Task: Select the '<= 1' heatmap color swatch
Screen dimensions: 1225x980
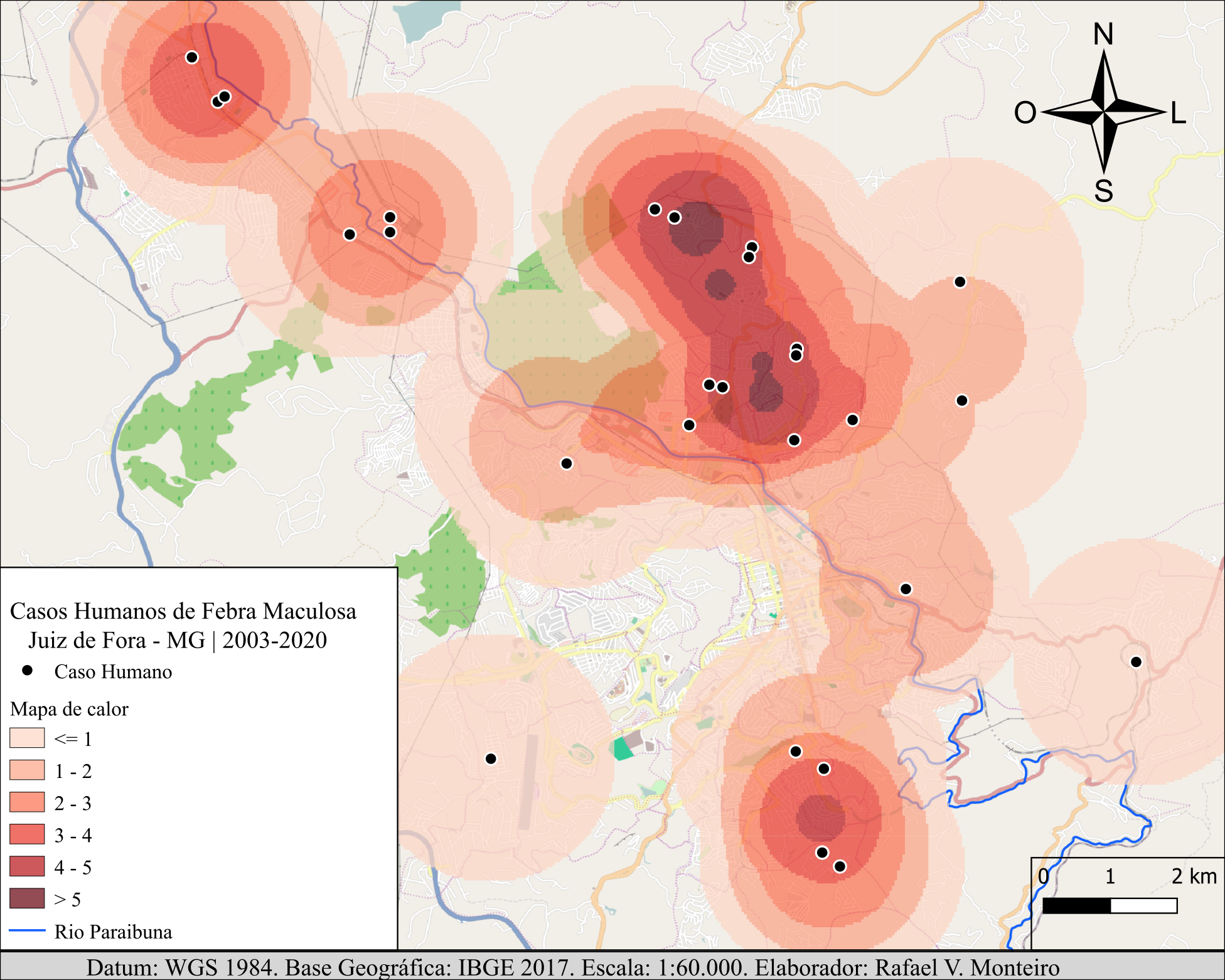Action: (x=27, y=738)
